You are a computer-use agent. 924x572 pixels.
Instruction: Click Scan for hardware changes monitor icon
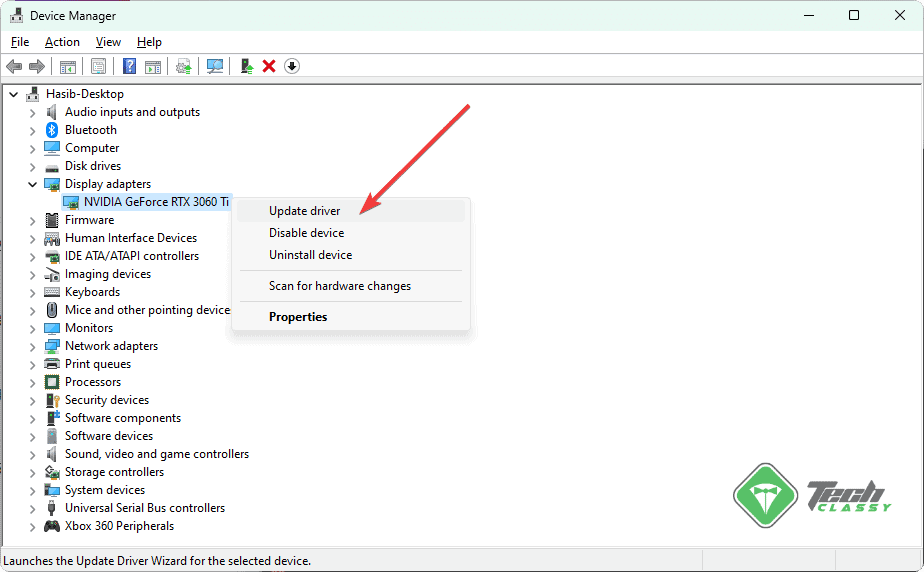point(214,66)
